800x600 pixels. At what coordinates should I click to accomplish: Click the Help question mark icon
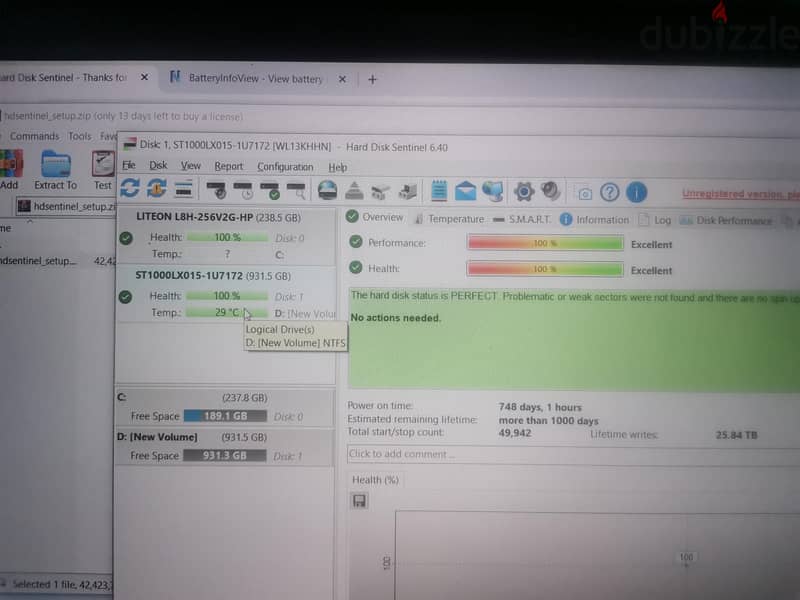[610, 192]
